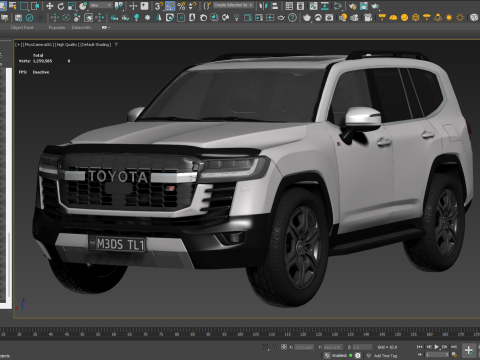The width and height of the screenshot is (480, 360).
Task: Select the Rotate tool
Action: pyautogui.click(x=61, y=6)
